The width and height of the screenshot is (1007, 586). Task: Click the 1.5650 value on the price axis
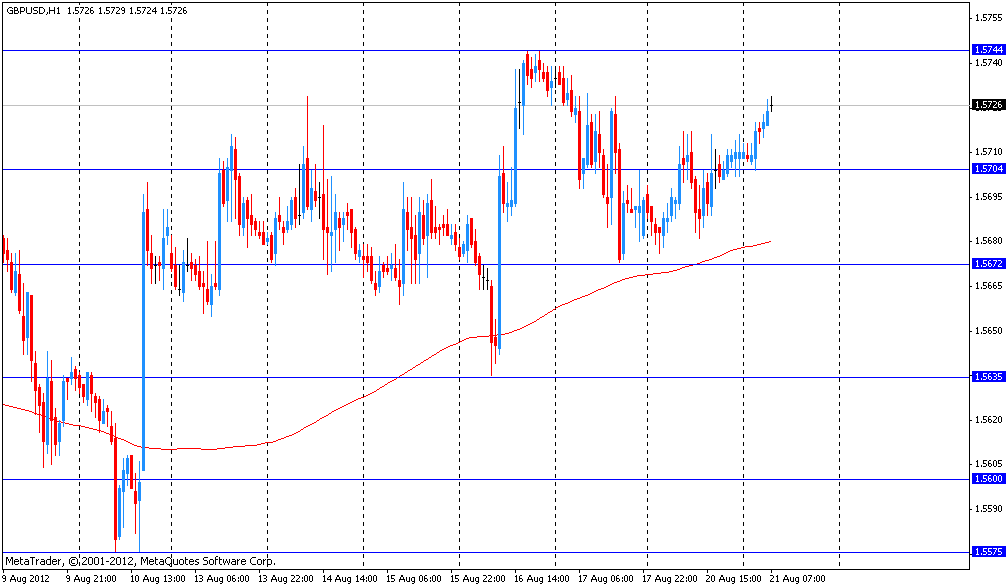tap(988, 330)
